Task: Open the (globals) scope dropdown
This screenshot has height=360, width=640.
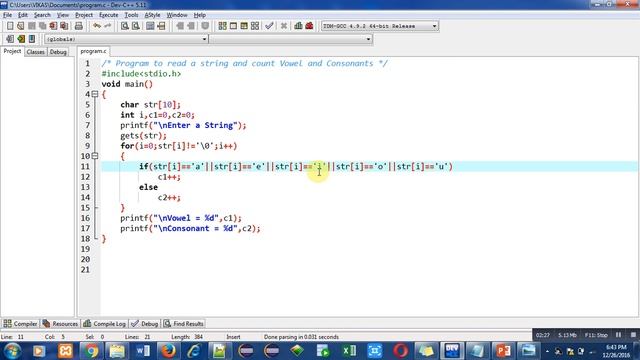Action: point(126,39)
